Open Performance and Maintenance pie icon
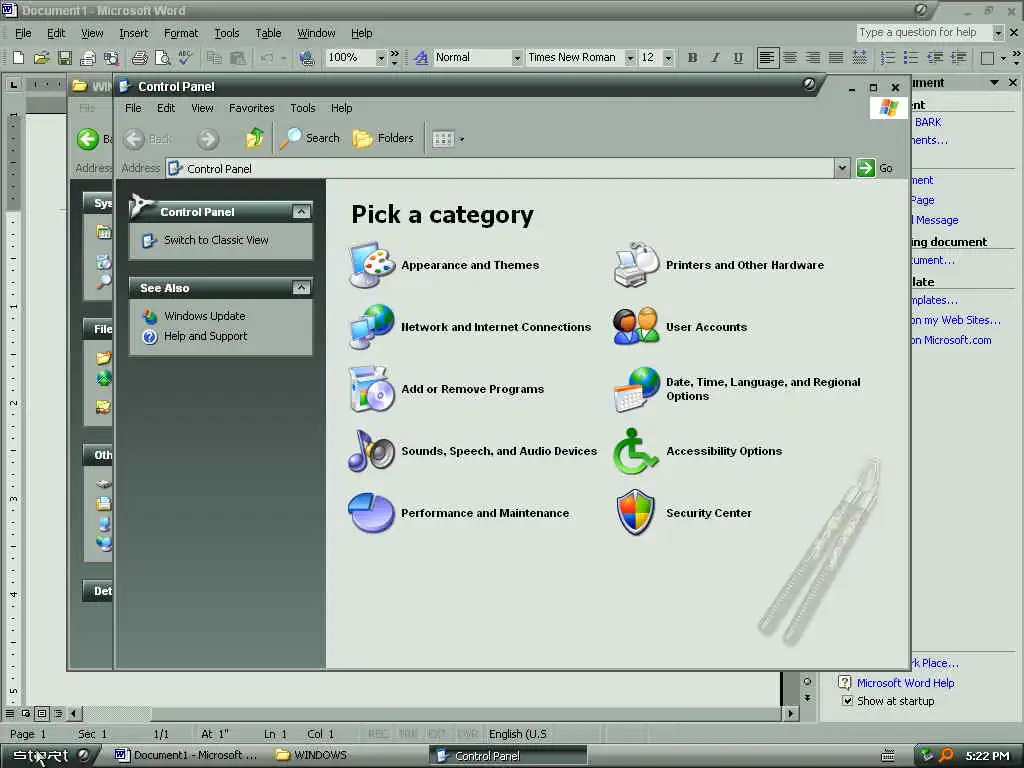 (372, 513)
